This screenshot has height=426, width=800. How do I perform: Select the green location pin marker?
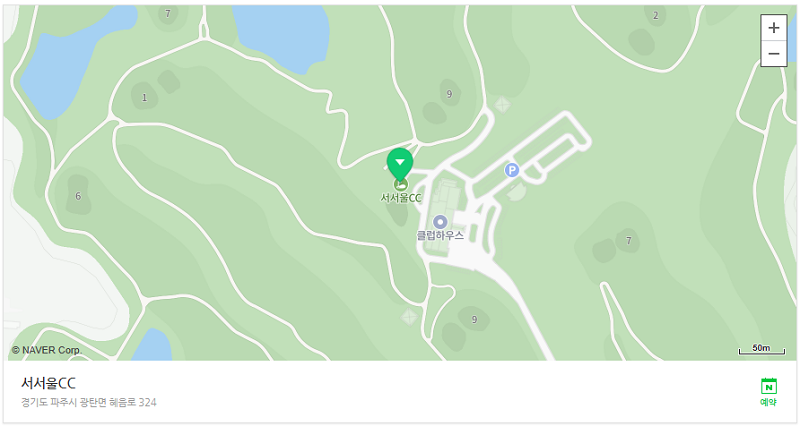(400, 165)
